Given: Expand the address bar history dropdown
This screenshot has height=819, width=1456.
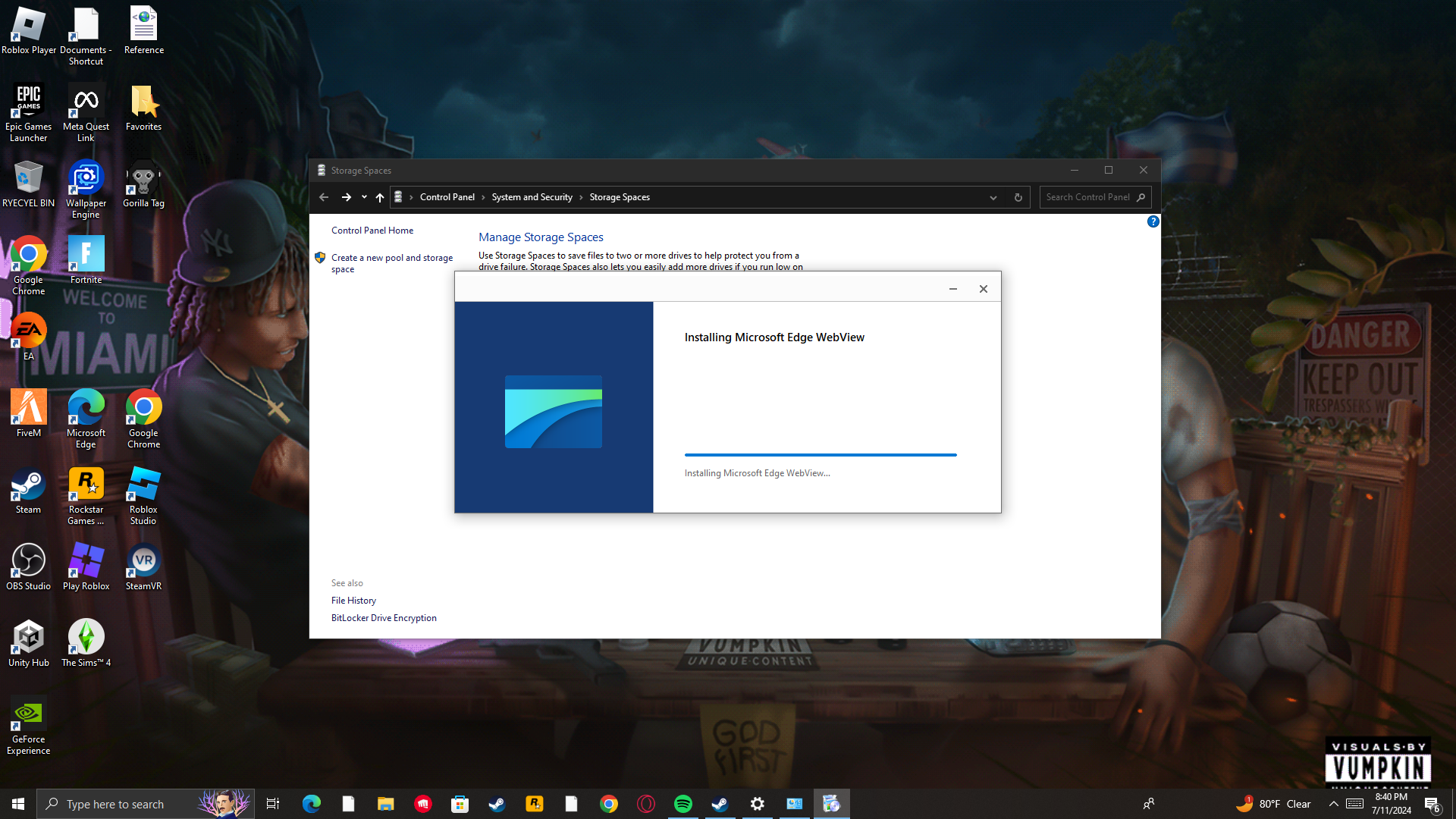Looking at the screenshot, I should (993, 197).
